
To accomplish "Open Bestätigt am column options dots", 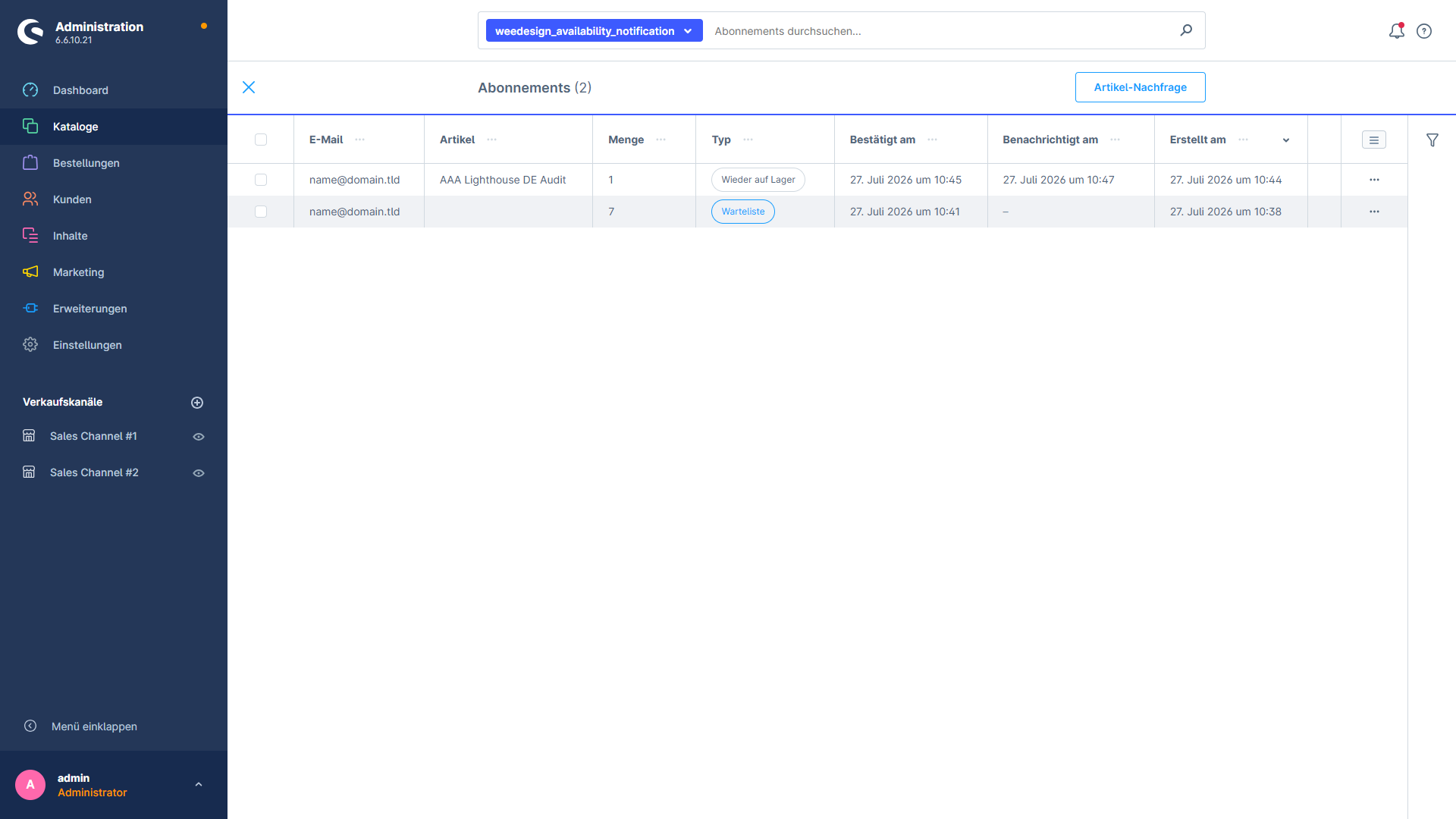I will click(932, 140).
